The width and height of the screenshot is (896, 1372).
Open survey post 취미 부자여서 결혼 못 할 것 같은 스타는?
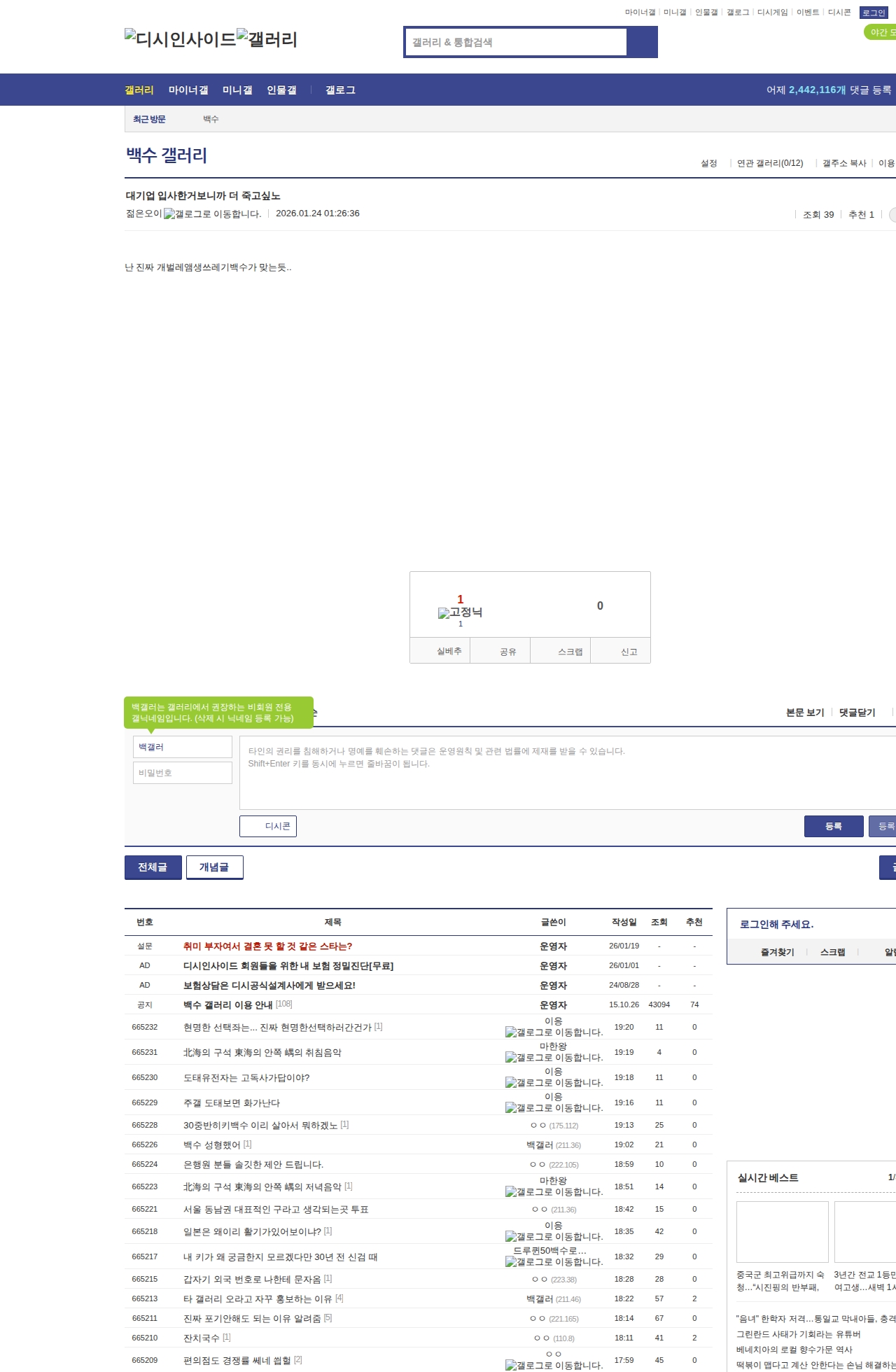pos(268,946)
